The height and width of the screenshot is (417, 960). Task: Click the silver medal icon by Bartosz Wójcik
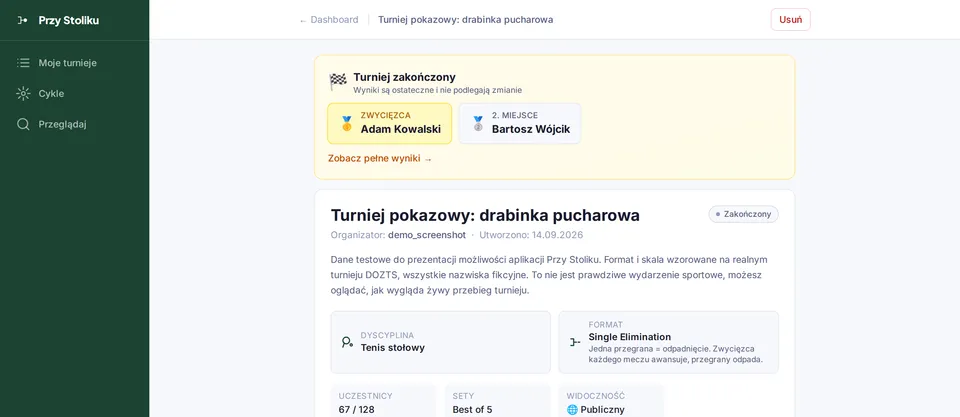tap(478, 124)
